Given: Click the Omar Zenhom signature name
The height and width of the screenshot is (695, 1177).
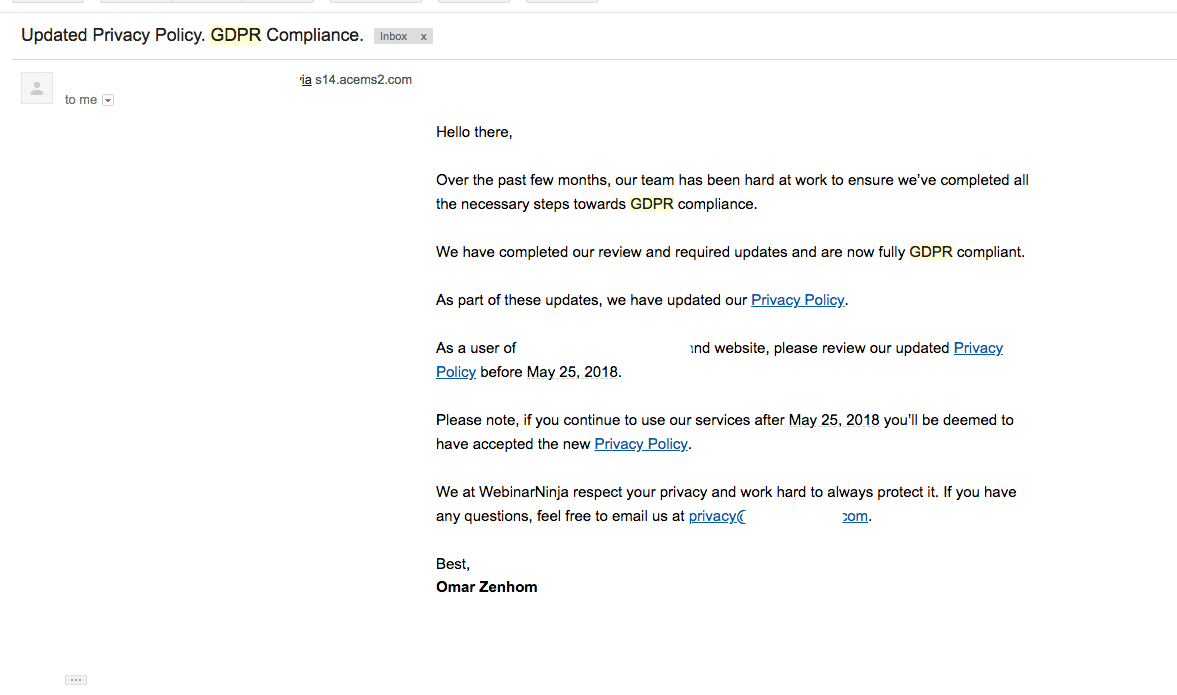Looking at the screenshot, I should tap(486, 587).
